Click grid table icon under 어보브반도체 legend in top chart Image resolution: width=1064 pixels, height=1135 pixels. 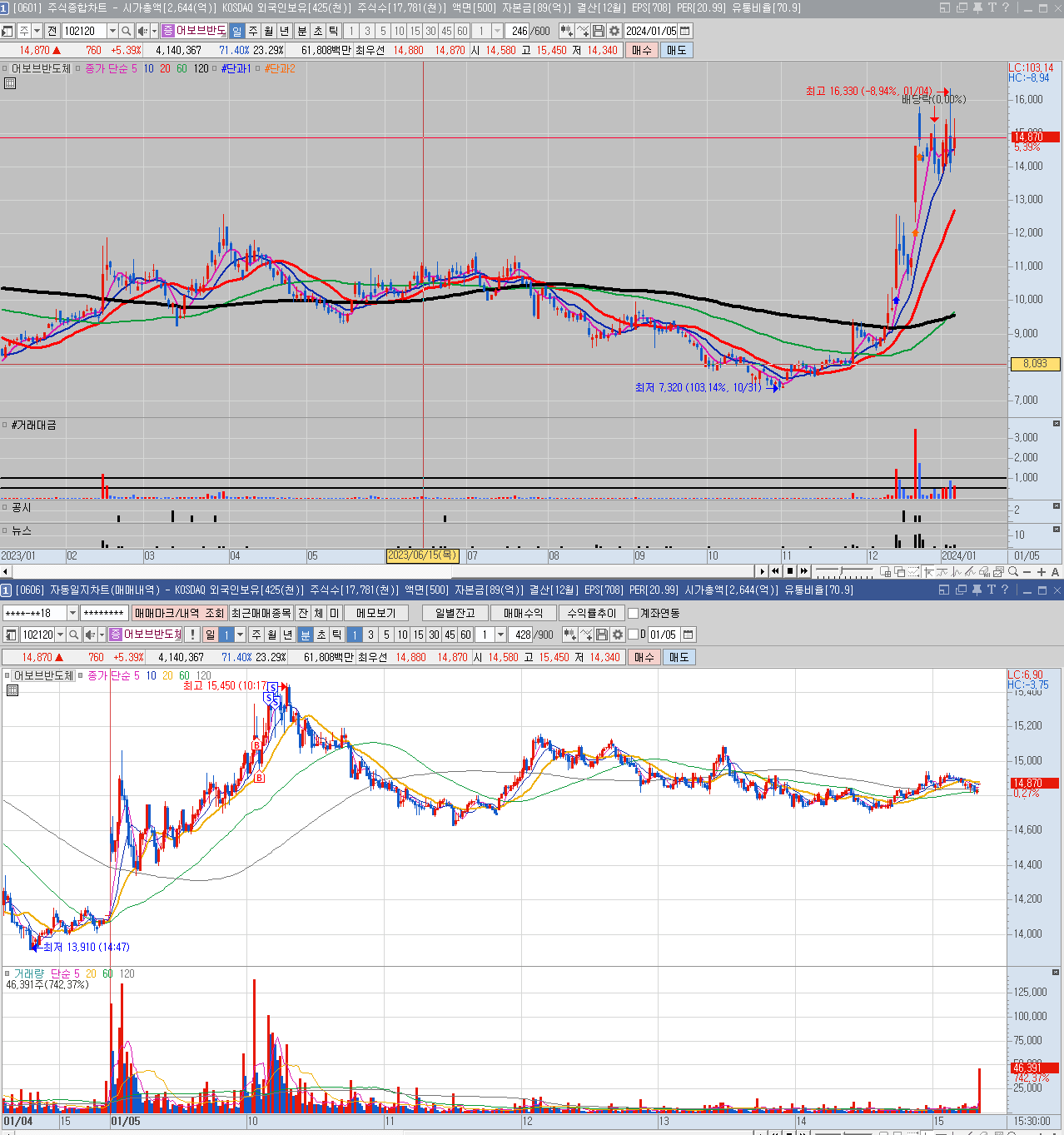pyautogui.click(x=10, y=83)
